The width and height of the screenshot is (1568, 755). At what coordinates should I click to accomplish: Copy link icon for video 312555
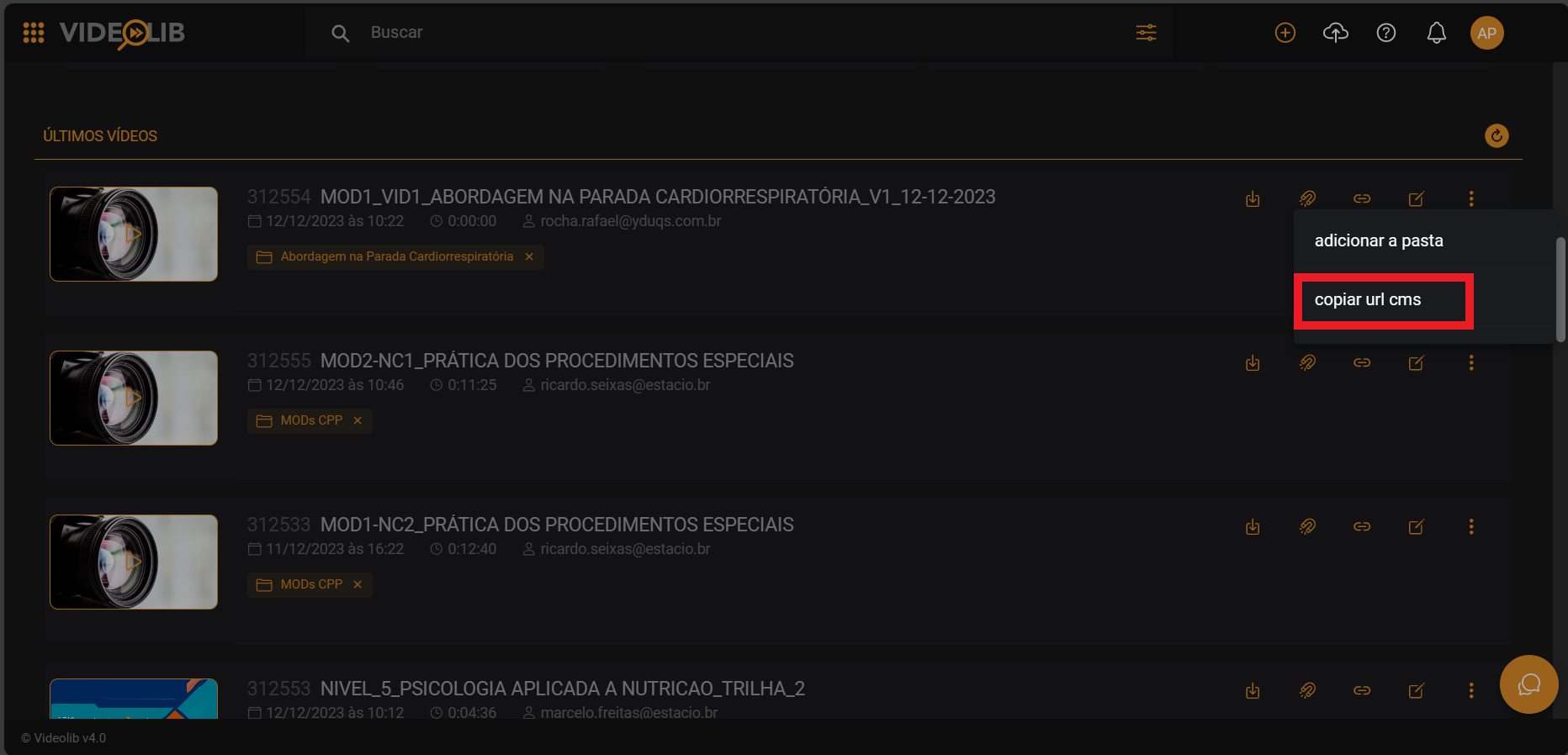point(1362,362)
